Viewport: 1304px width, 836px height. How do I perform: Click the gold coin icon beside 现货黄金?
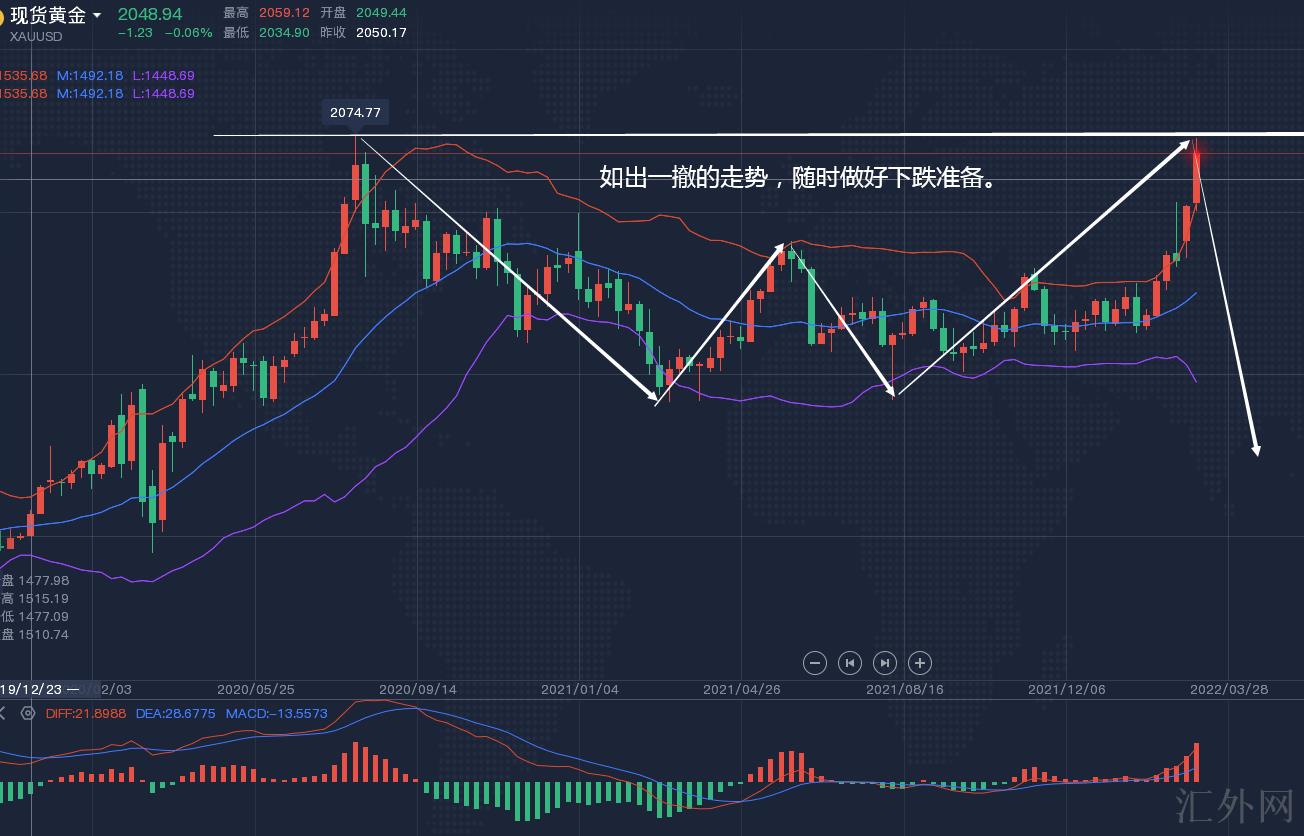(2, 15)
